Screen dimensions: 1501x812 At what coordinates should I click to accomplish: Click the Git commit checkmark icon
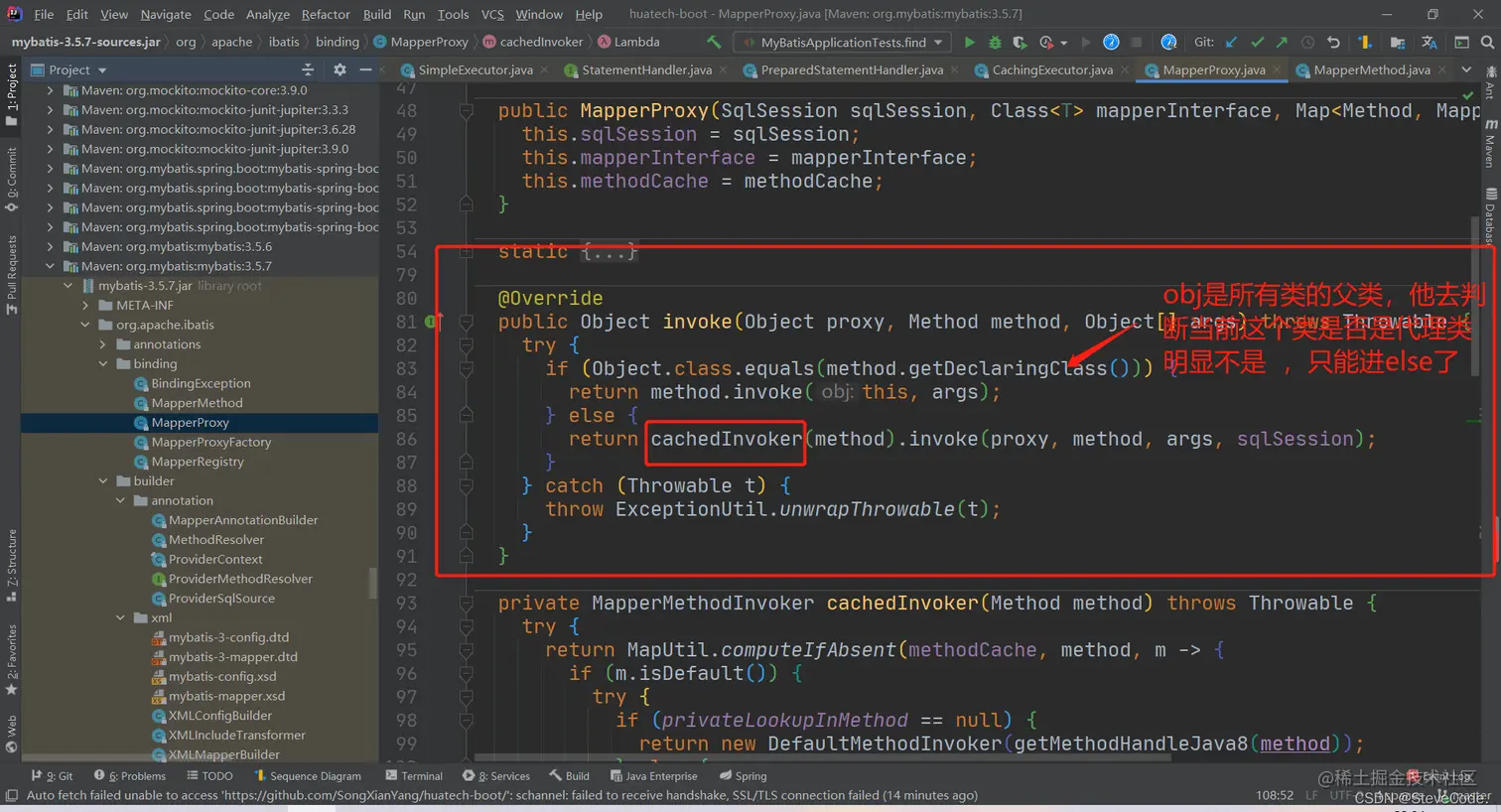tap(1257, 42)
